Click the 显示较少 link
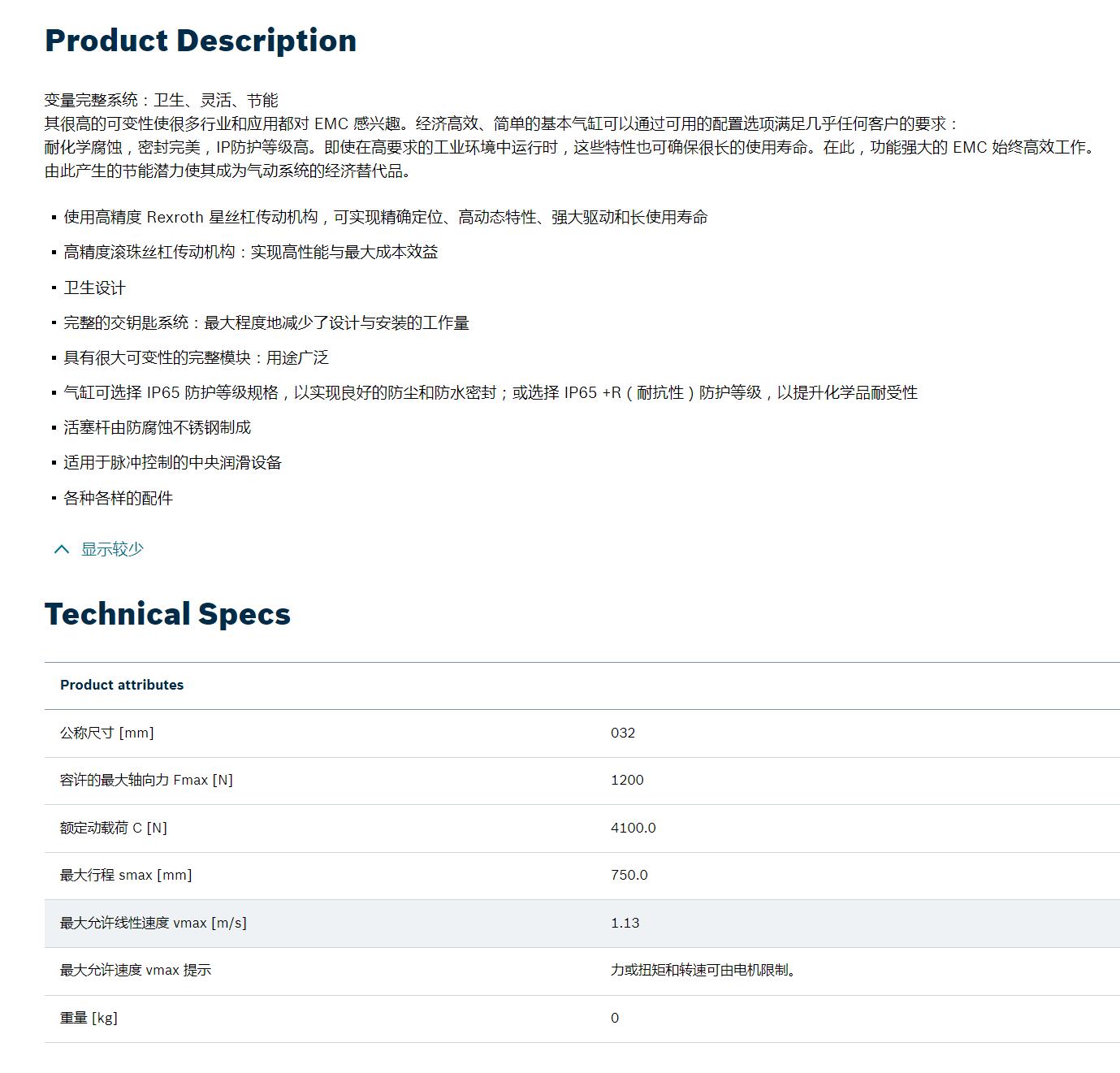This screenshot has width=1120, height=1073. pyautogui.click(x=112, y=549)
